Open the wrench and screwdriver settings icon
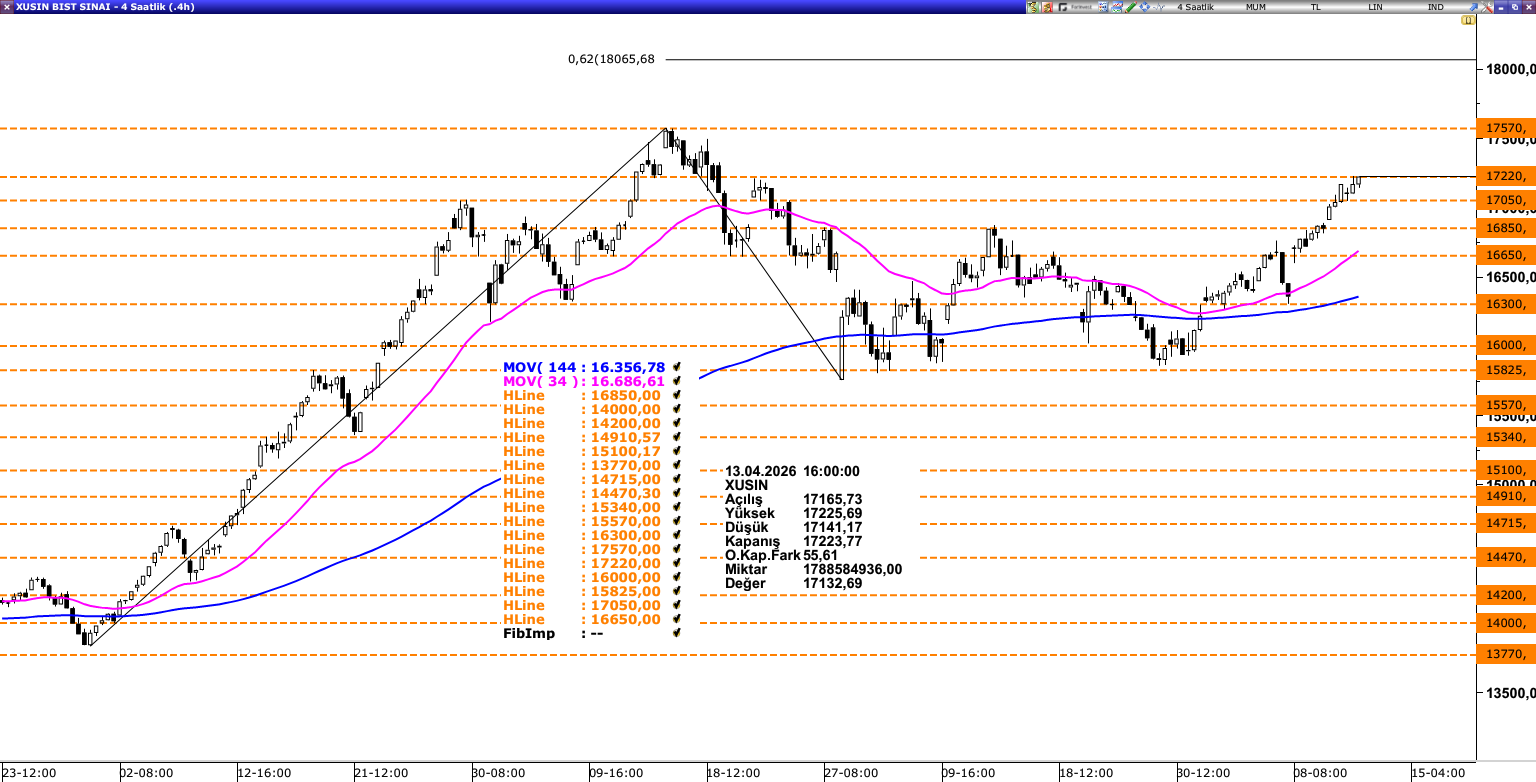Image resolution: width=1536 pixels, height=782 pixels. pos(1486,7)
